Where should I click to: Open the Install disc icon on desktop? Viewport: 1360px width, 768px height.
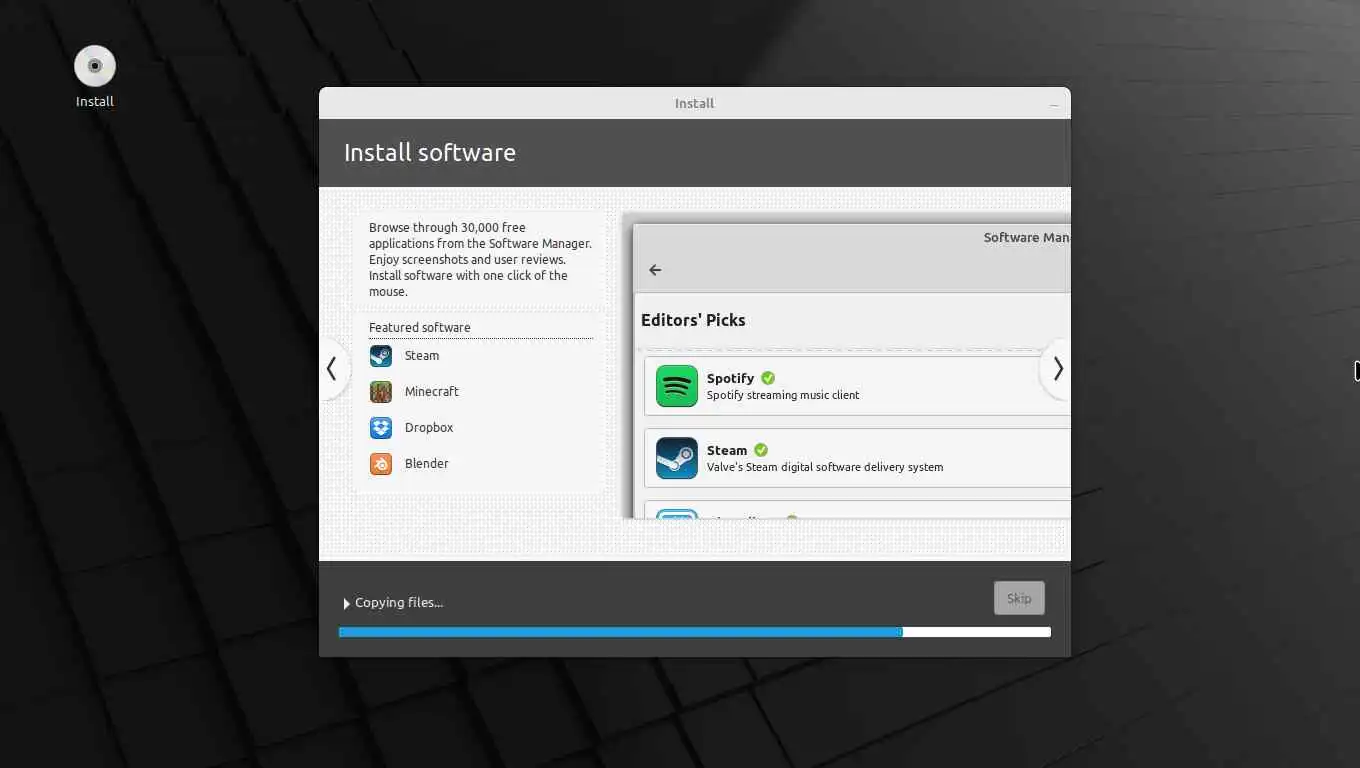tap(95, 67)
